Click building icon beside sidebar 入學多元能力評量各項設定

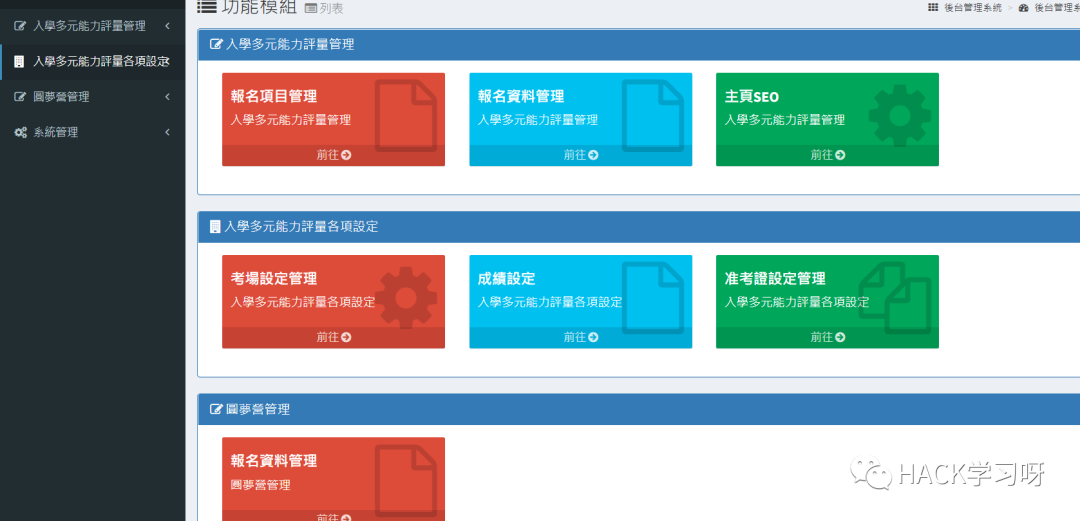click(x=19, y=61)
